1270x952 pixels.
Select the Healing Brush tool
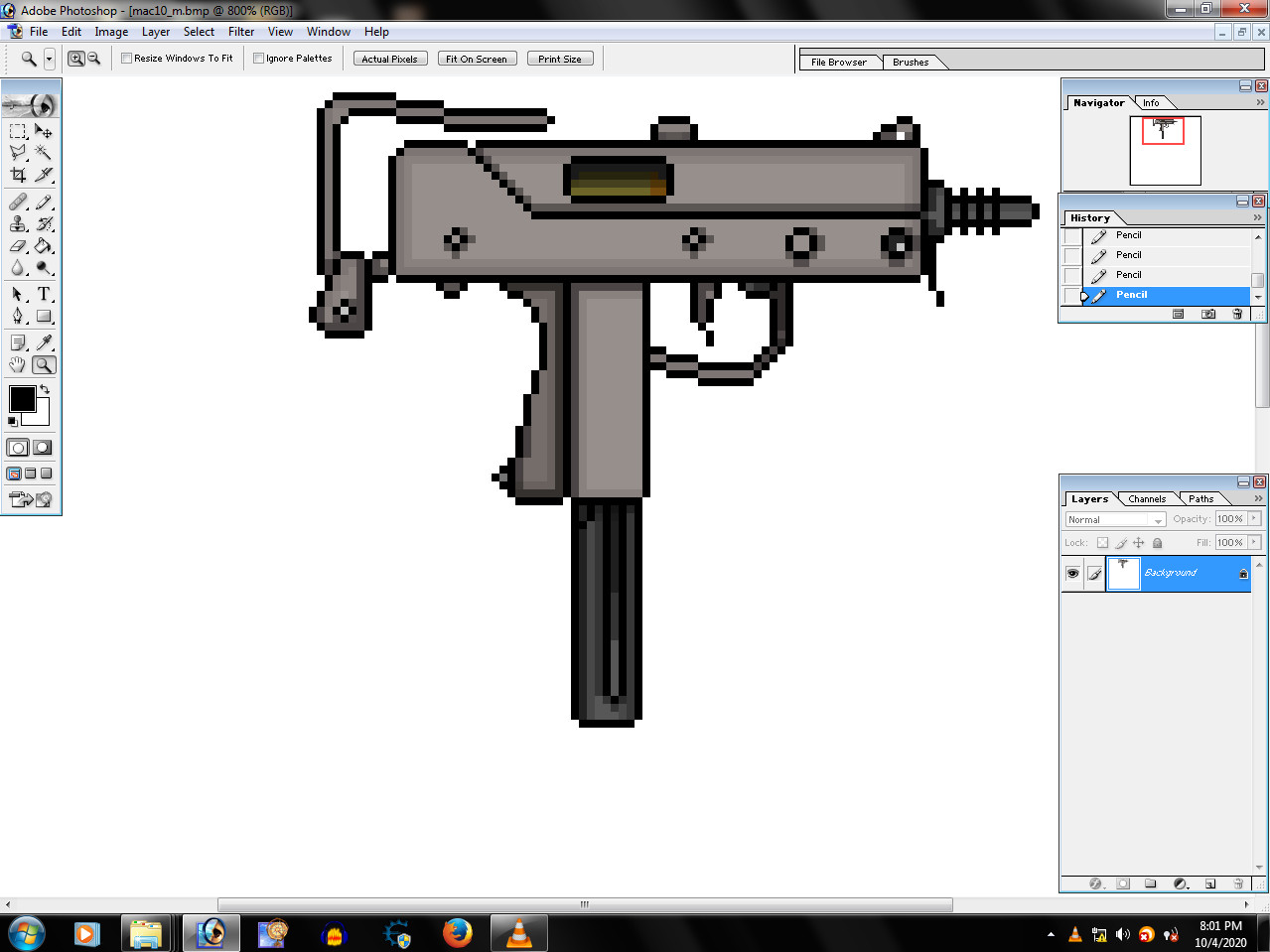(18, 203)
